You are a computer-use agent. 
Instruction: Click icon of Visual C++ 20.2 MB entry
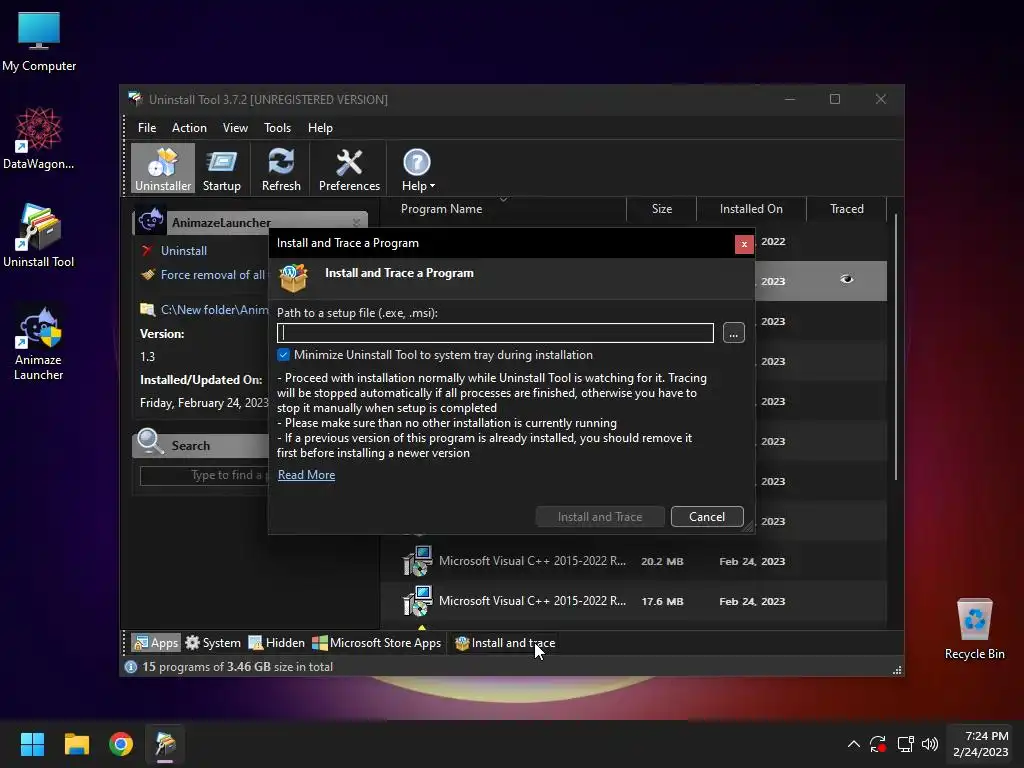[x=417, y=561]
